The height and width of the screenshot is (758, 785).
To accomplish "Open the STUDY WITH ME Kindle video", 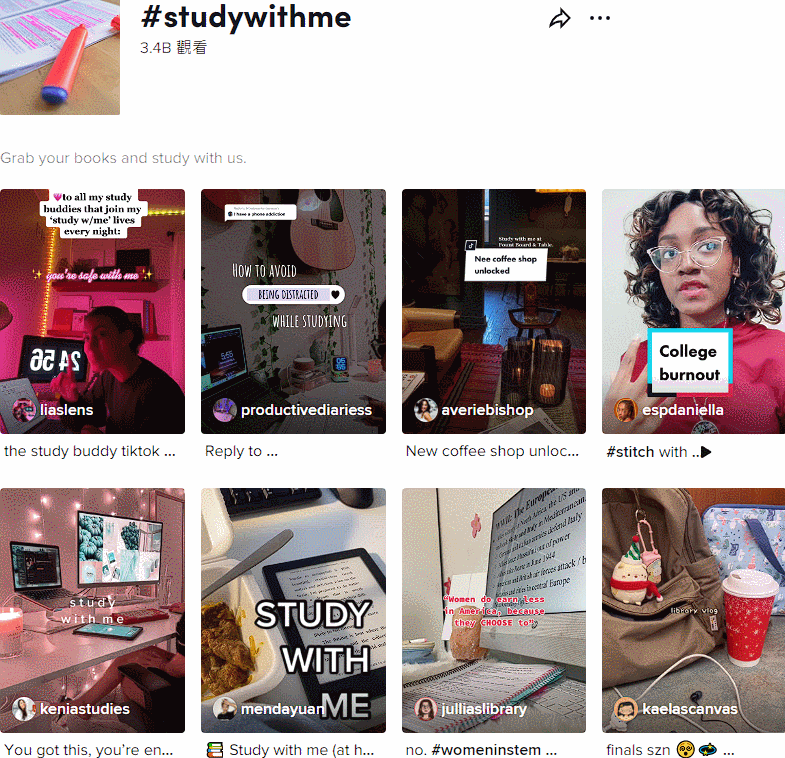I will pos(293,610).
